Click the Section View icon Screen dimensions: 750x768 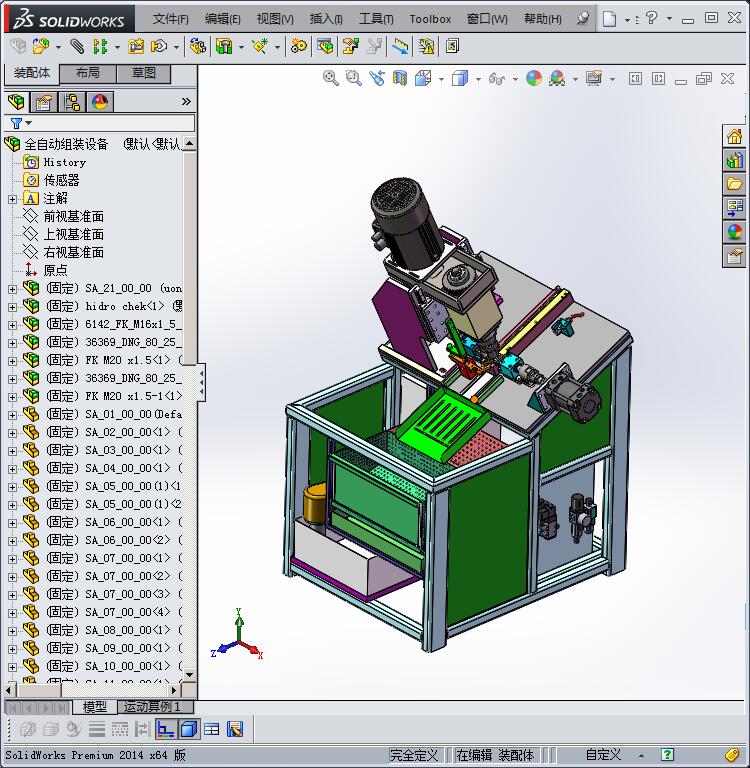pyautogui.click(x=400, y=78)
